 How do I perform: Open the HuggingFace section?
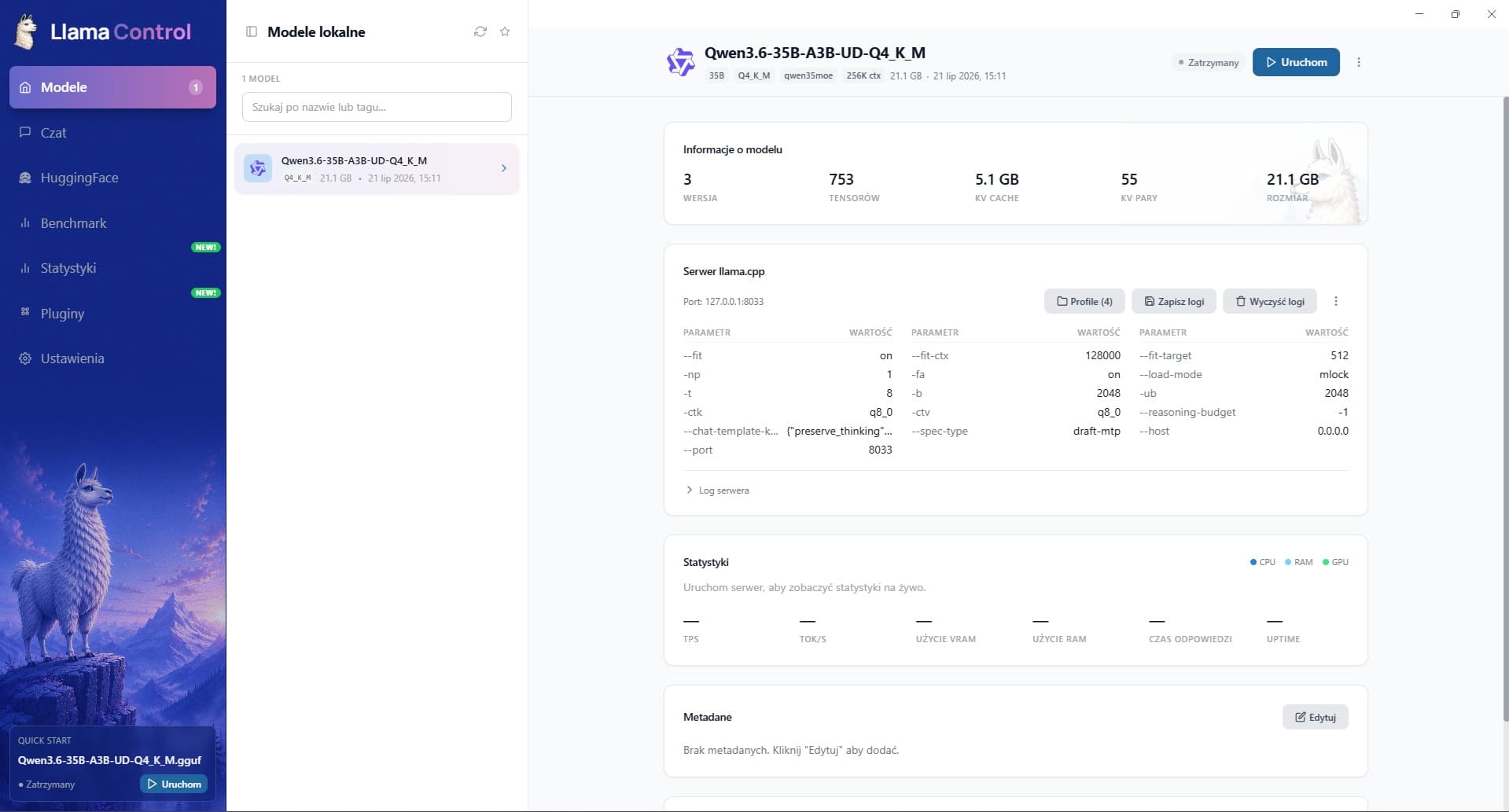112,178
